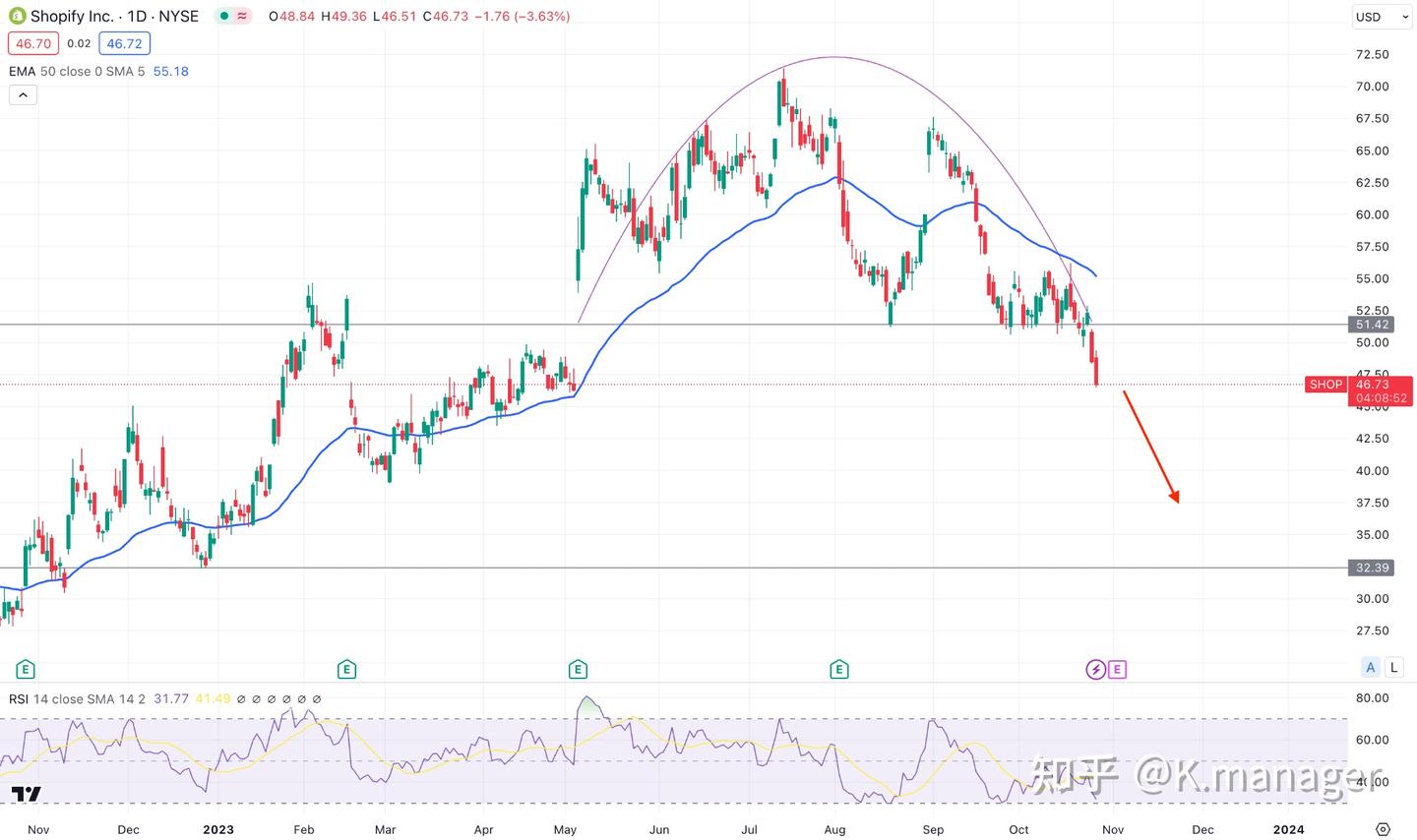Click the earnings marker near May 2023
This screenshot has height=840, width=1417.
578,670
